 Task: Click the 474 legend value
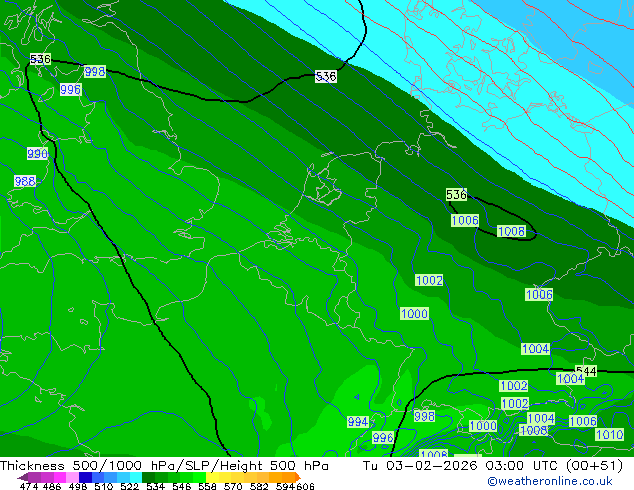coord(29,486)
